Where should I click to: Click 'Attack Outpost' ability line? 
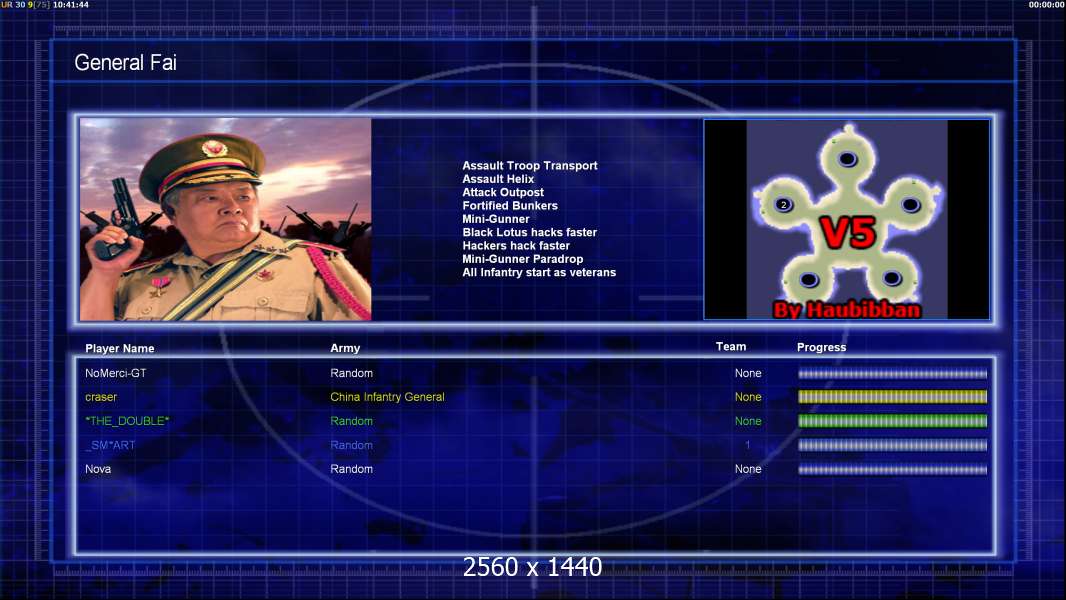tap(502, 192)
